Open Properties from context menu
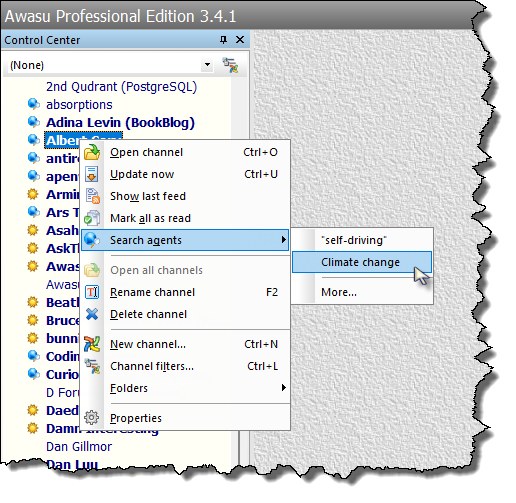516x503 pixels. [185, 418]
